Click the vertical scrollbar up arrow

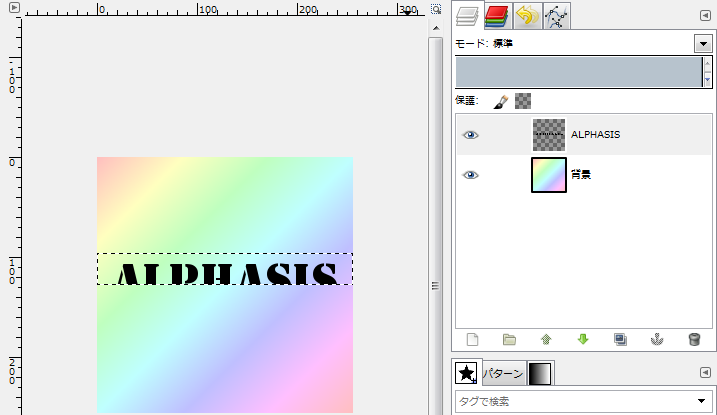point(436,28)
